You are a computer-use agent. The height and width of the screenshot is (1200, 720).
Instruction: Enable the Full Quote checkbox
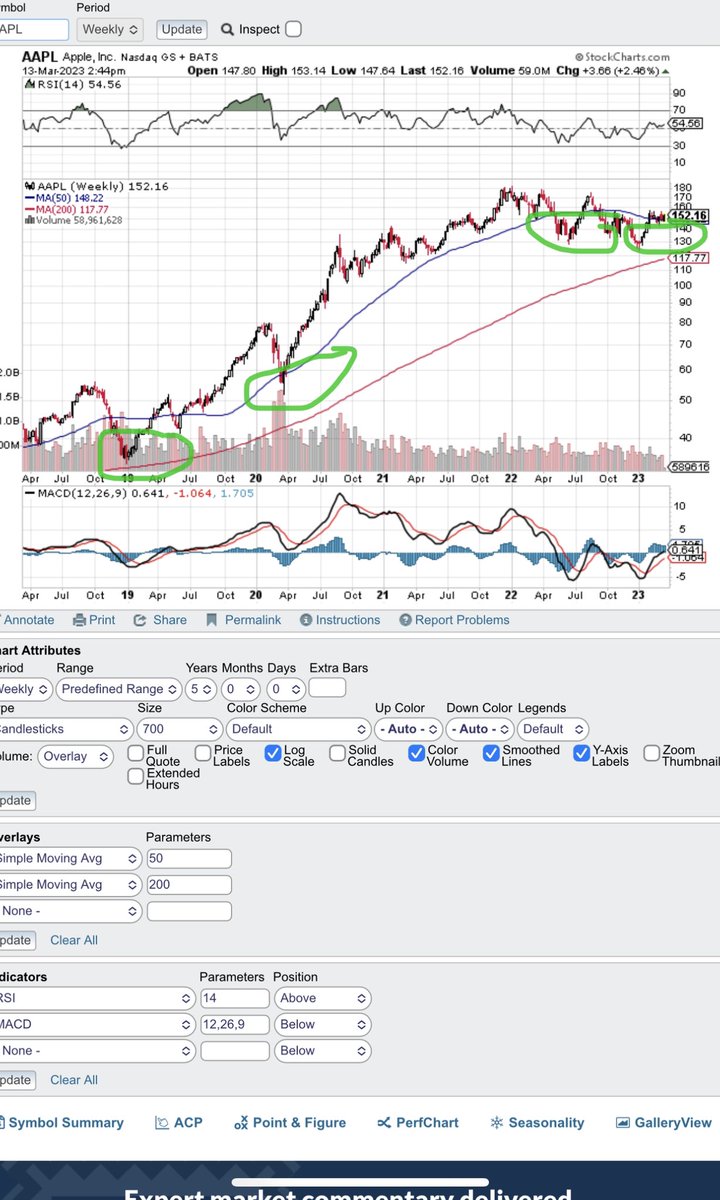(x=136, y=752)
